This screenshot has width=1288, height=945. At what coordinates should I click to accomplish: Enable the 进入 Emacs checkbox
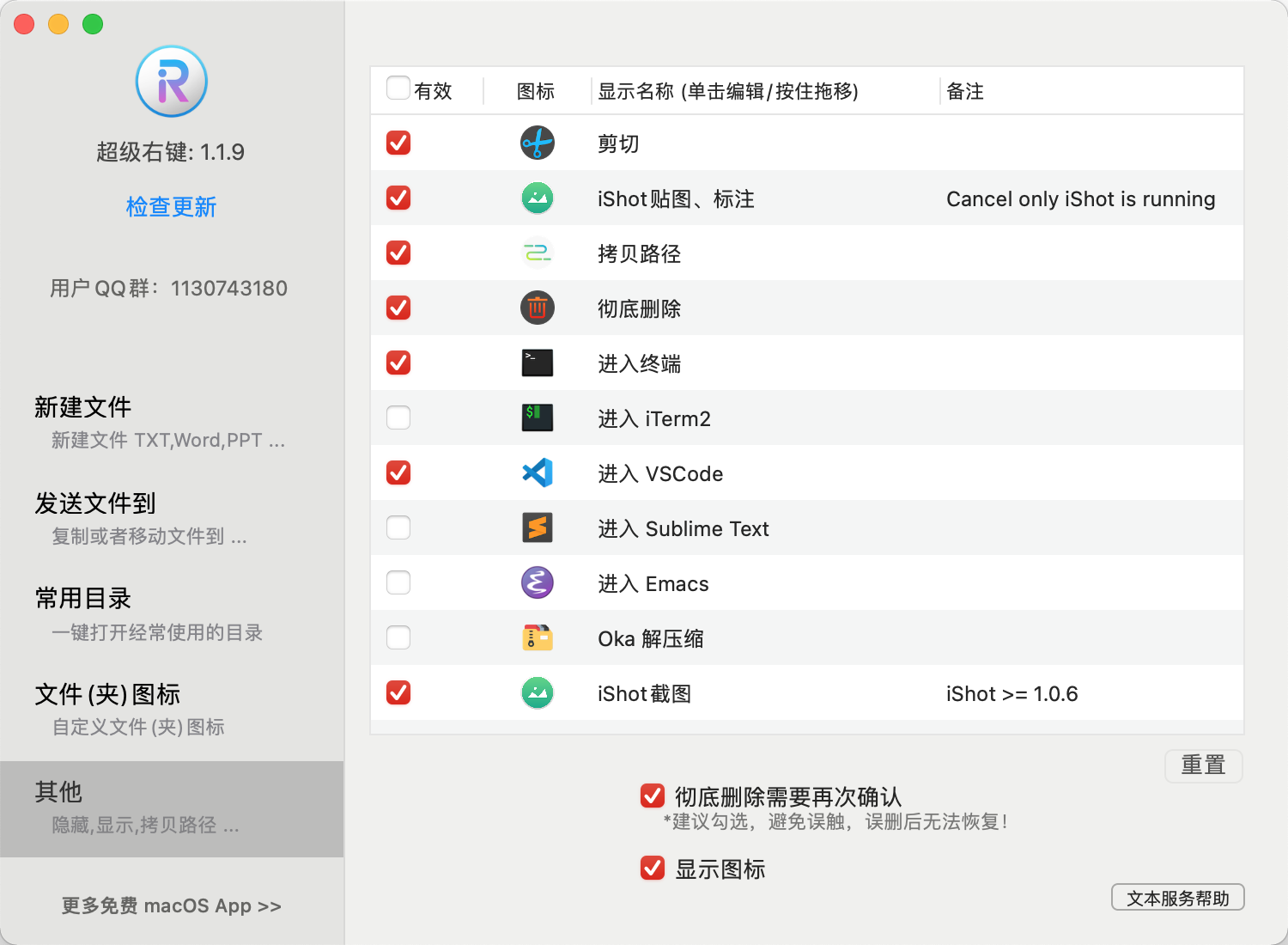pos(398,582)
